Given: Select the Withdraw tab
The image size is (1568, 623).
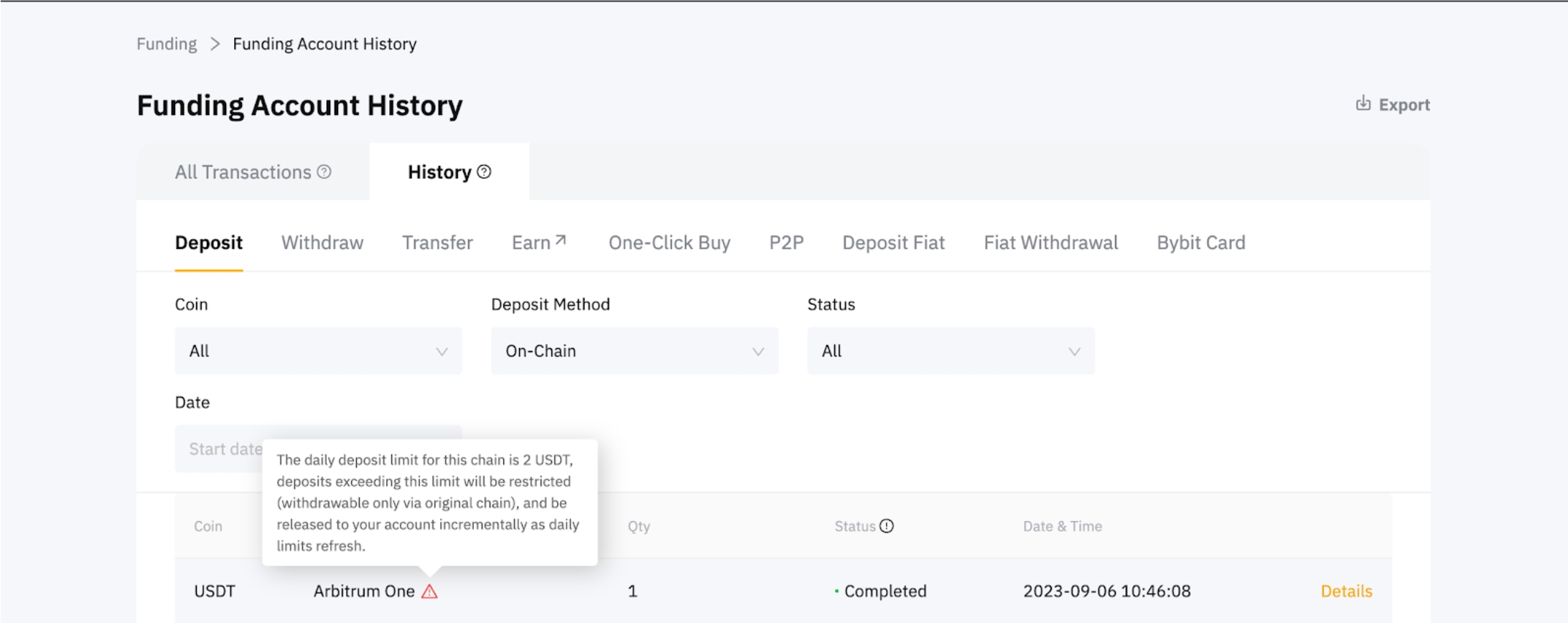Looking at the screenshot, I should (322, 243).
